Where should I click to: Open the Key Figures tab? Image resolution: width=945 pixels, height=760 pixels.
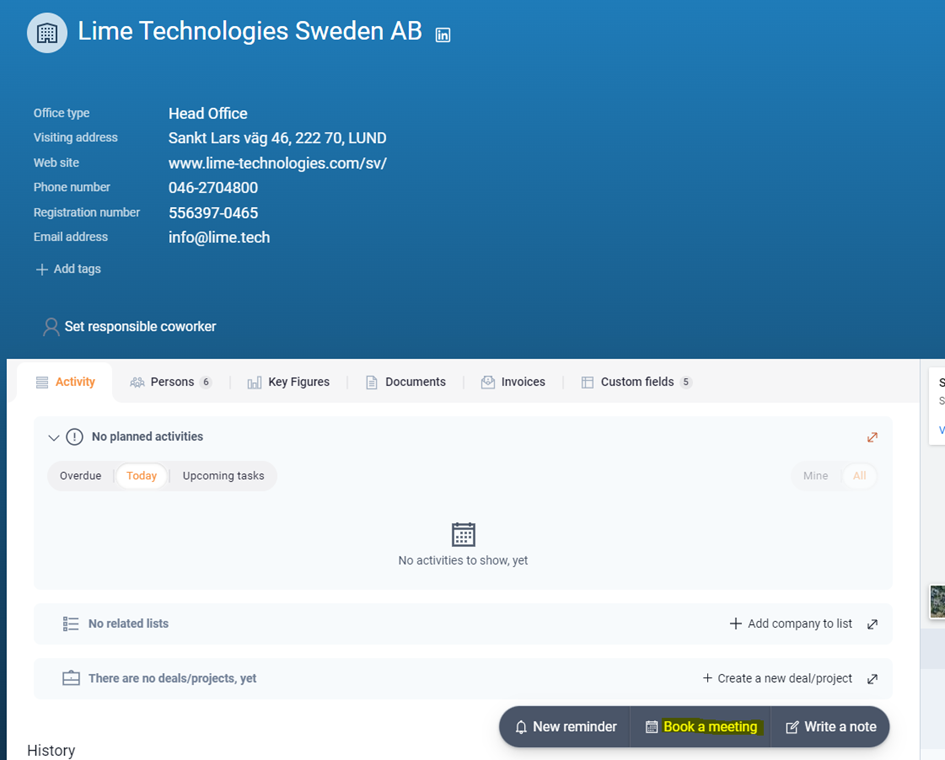[x=289, y=382]
